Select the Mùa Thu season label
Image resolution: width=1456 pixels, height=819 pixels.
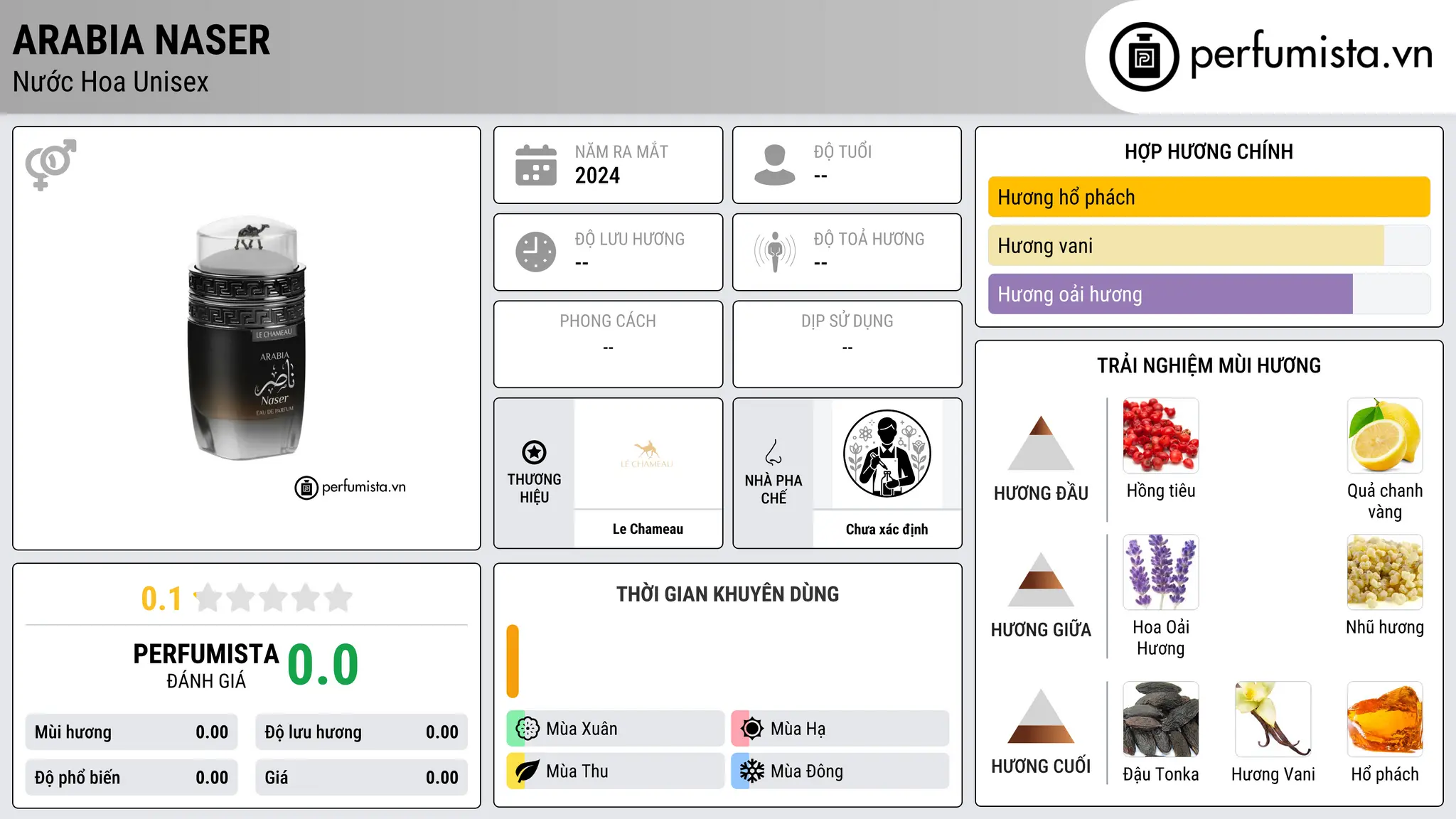[x=577, y=771]
